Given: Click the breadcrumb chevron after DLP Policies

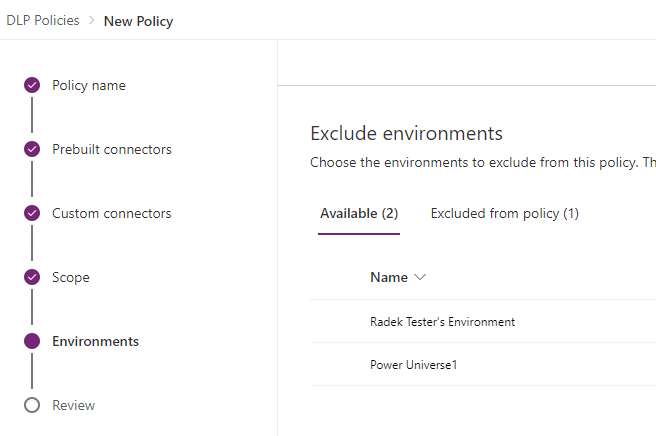Looking at the screenshot, I should click(92, 20).
